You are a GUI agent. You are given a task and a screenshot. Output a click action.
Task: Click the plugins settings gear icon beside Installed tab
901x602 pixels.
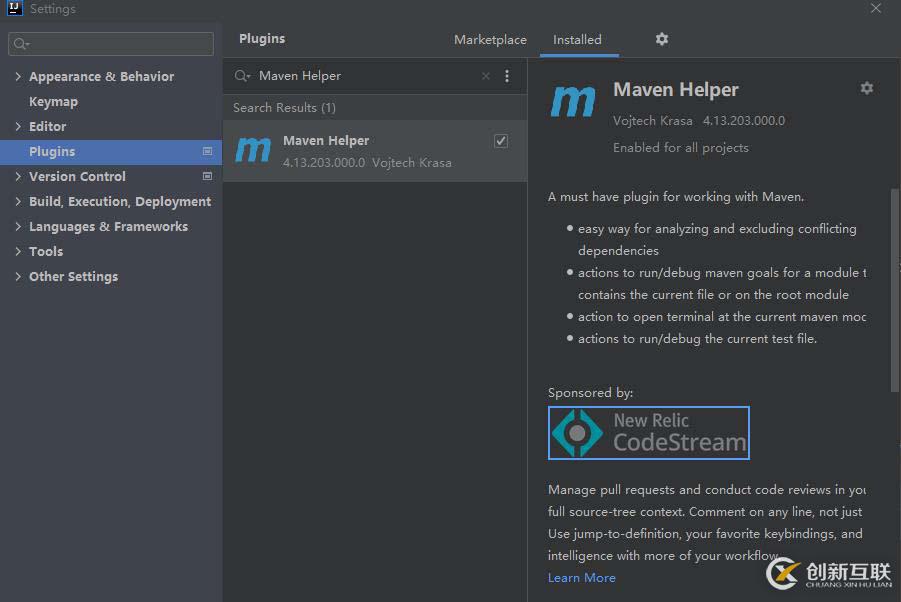pyautogui.click(x=662, y=39)
